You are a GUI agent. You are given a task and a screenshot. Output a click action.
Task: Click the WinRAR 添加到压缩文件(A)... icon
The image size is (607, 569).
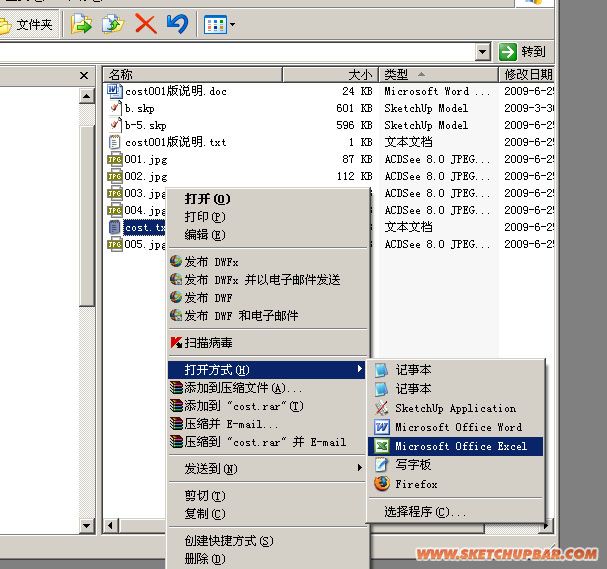tap(176, 387)
